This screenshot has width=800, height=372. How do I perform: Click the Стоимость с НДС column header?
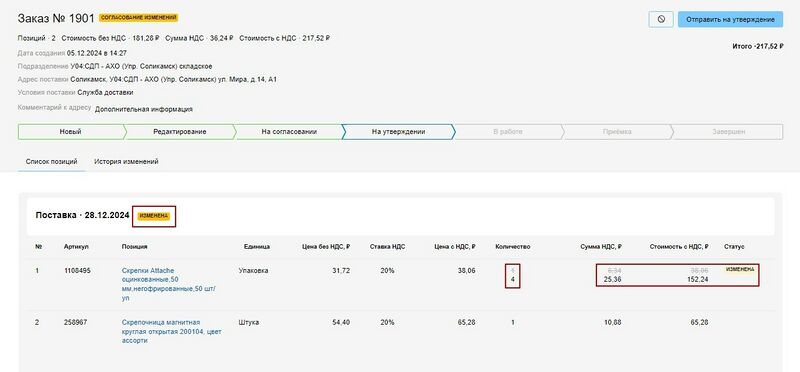point(679,246)
